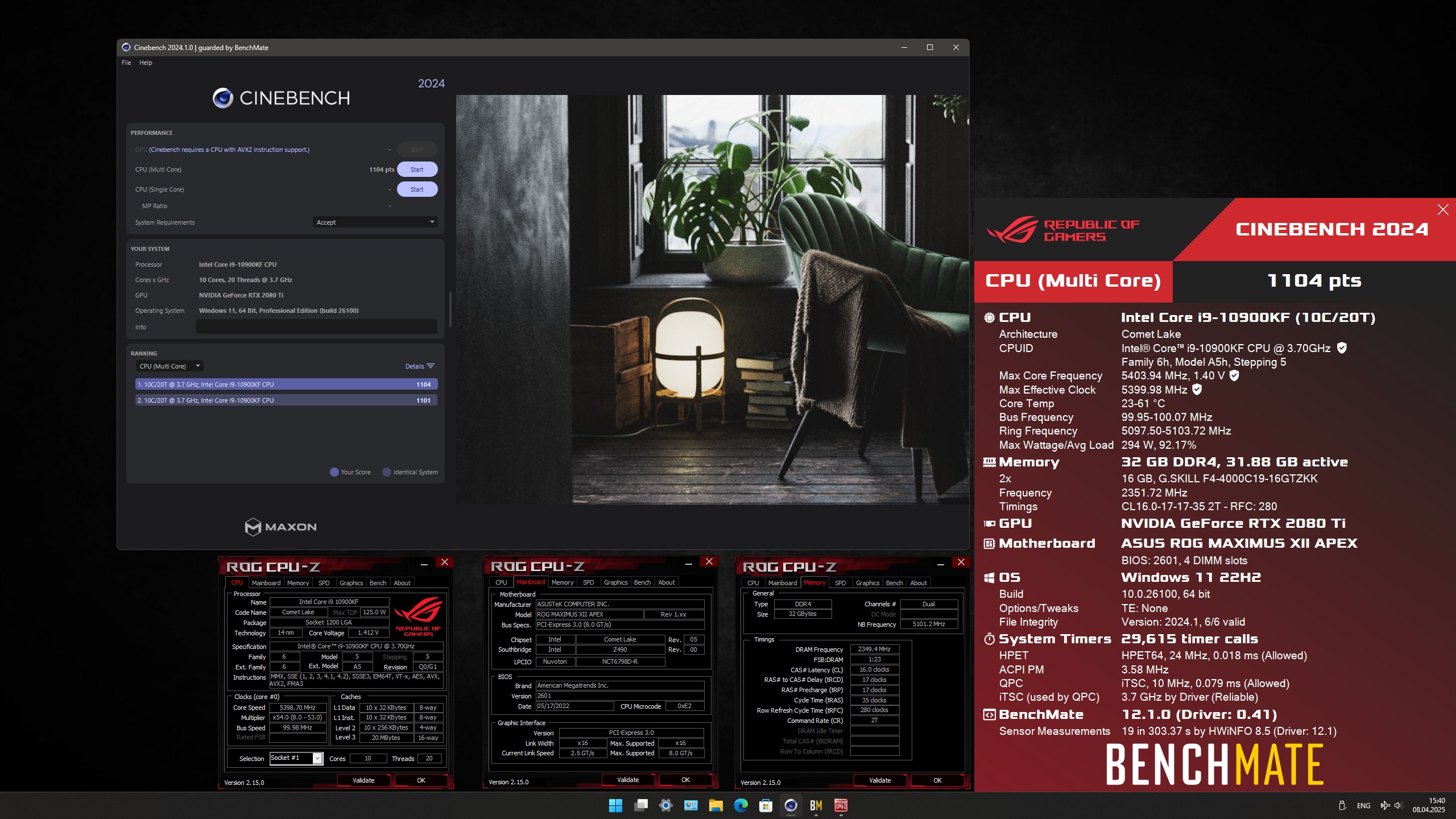Click the USB safely-remove tray icon

coord(1342,805)
